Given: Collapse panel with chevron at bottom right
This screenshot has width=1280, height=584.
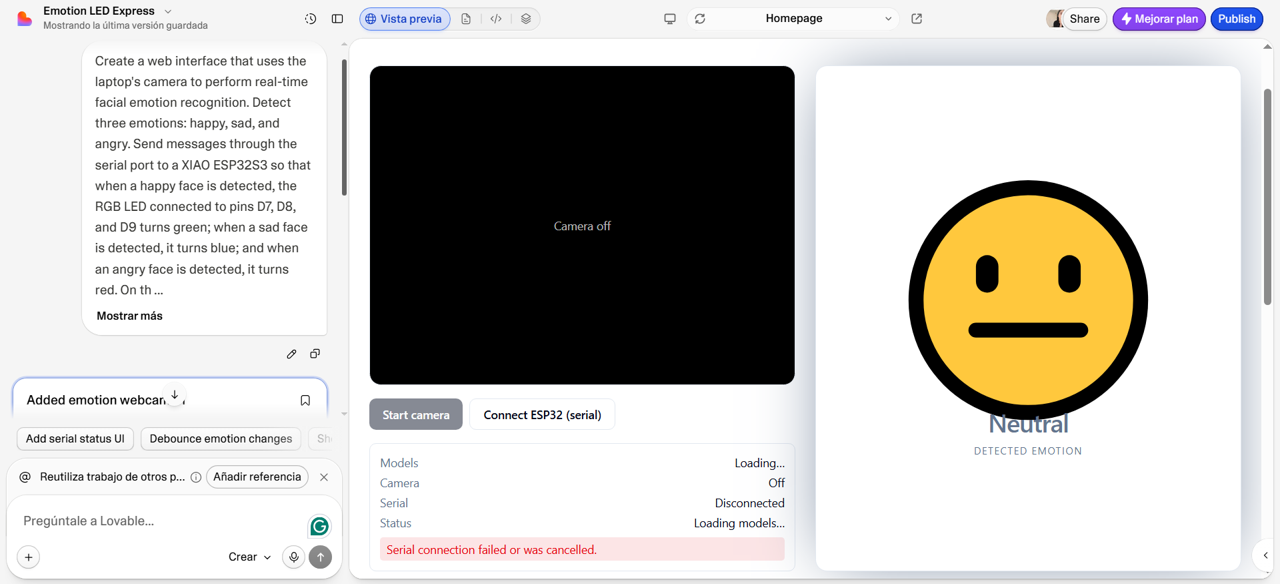Looking at the screenshot, I should 1265,556.
